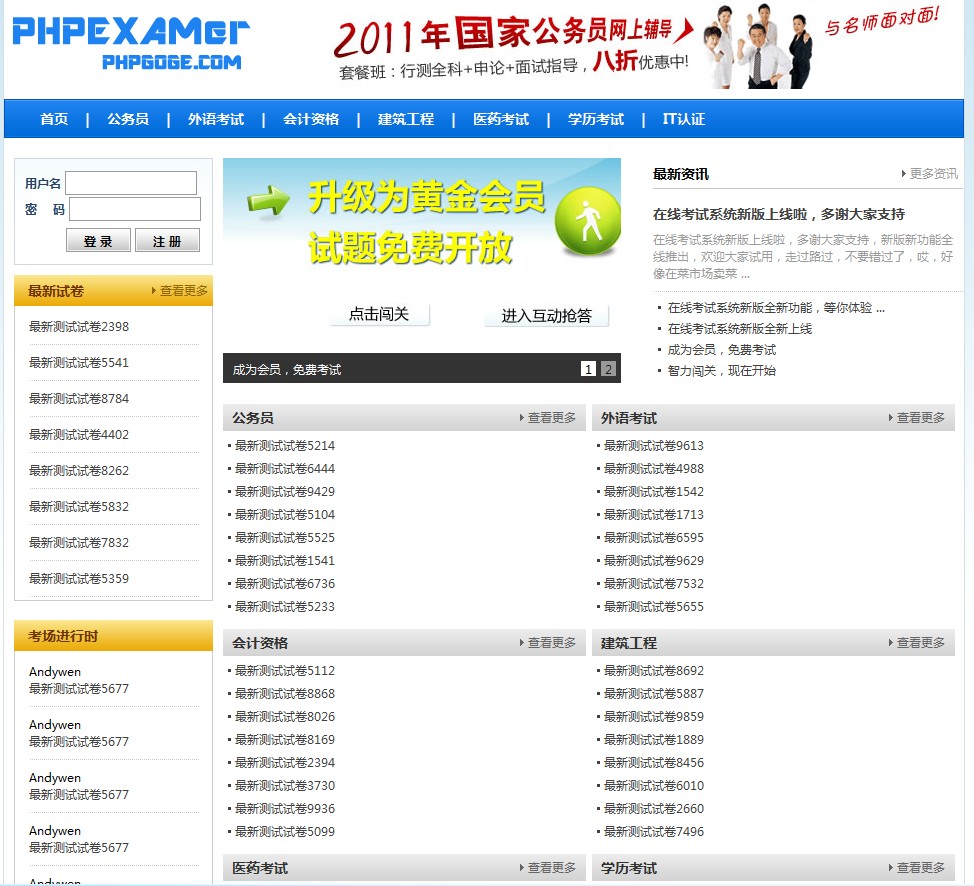Open 最新测试试卷7832 in the sidebar

click(x=79, y=542)
